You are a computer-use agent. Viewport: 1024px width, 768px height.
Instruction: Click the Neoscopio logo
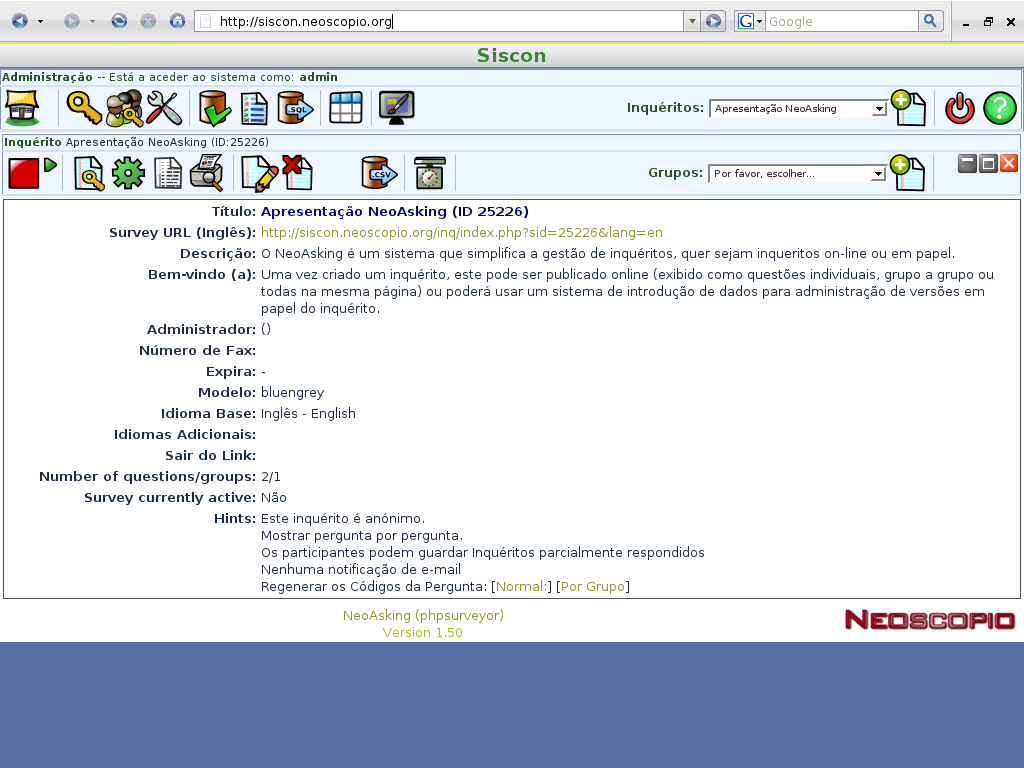(929, 620)
